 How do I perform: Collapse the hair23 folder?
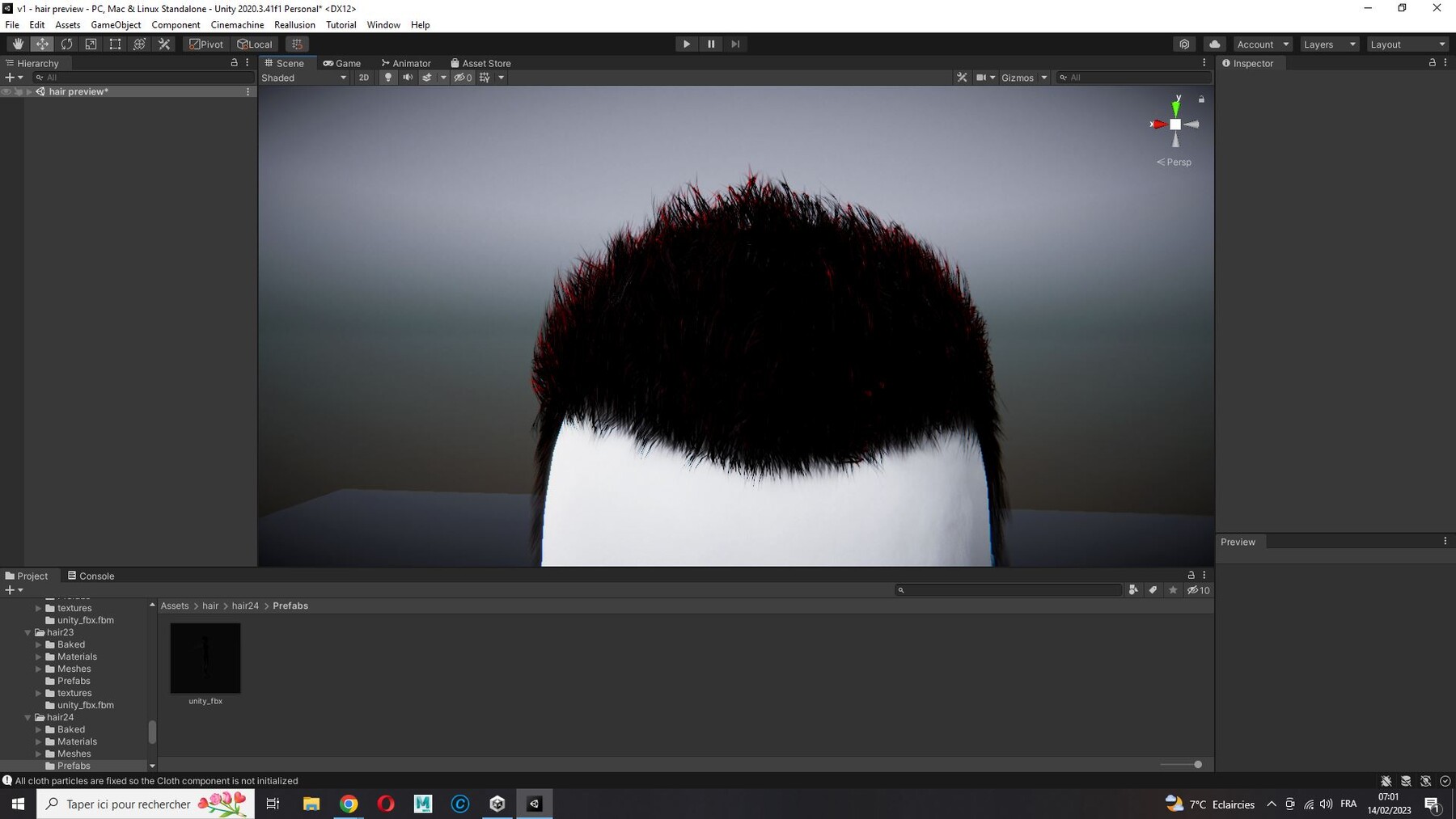28,632
